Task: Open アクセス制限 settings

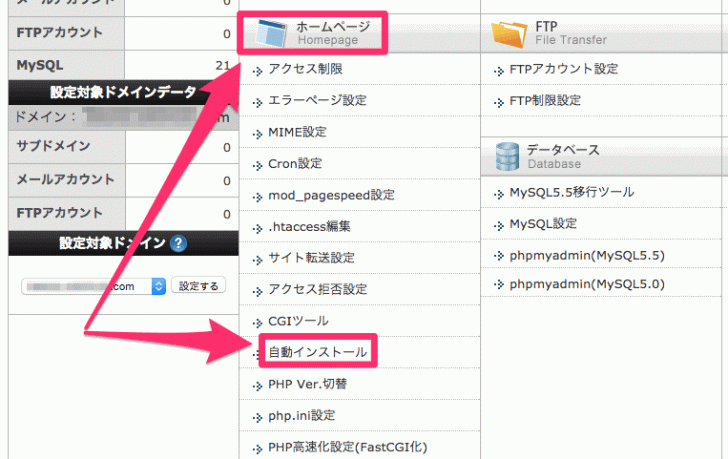Action: (305, 69)
